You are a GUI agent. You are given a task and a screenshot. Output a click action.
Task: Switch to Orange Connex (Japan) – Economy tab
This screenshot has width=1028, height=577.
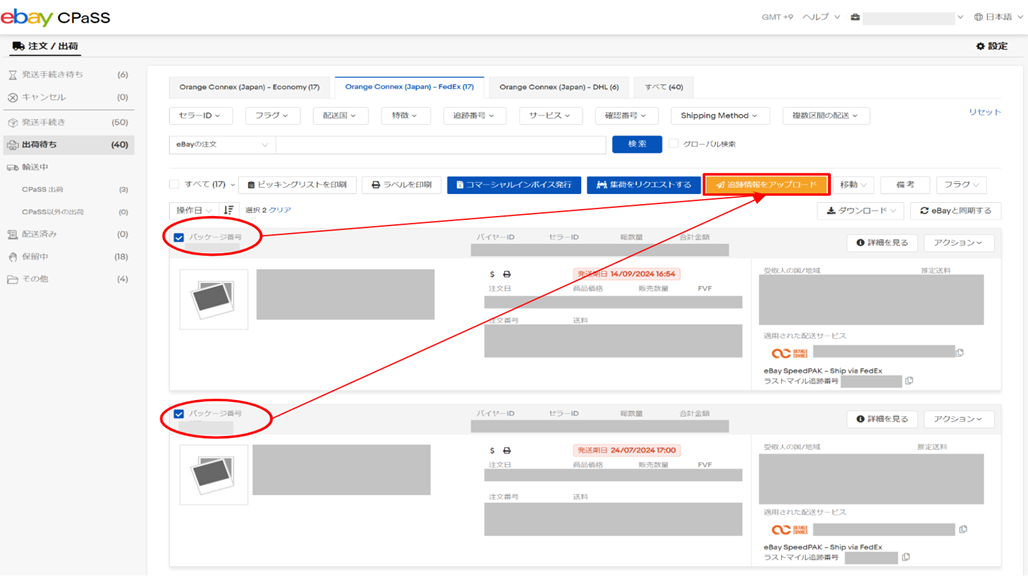coord(250,87)
